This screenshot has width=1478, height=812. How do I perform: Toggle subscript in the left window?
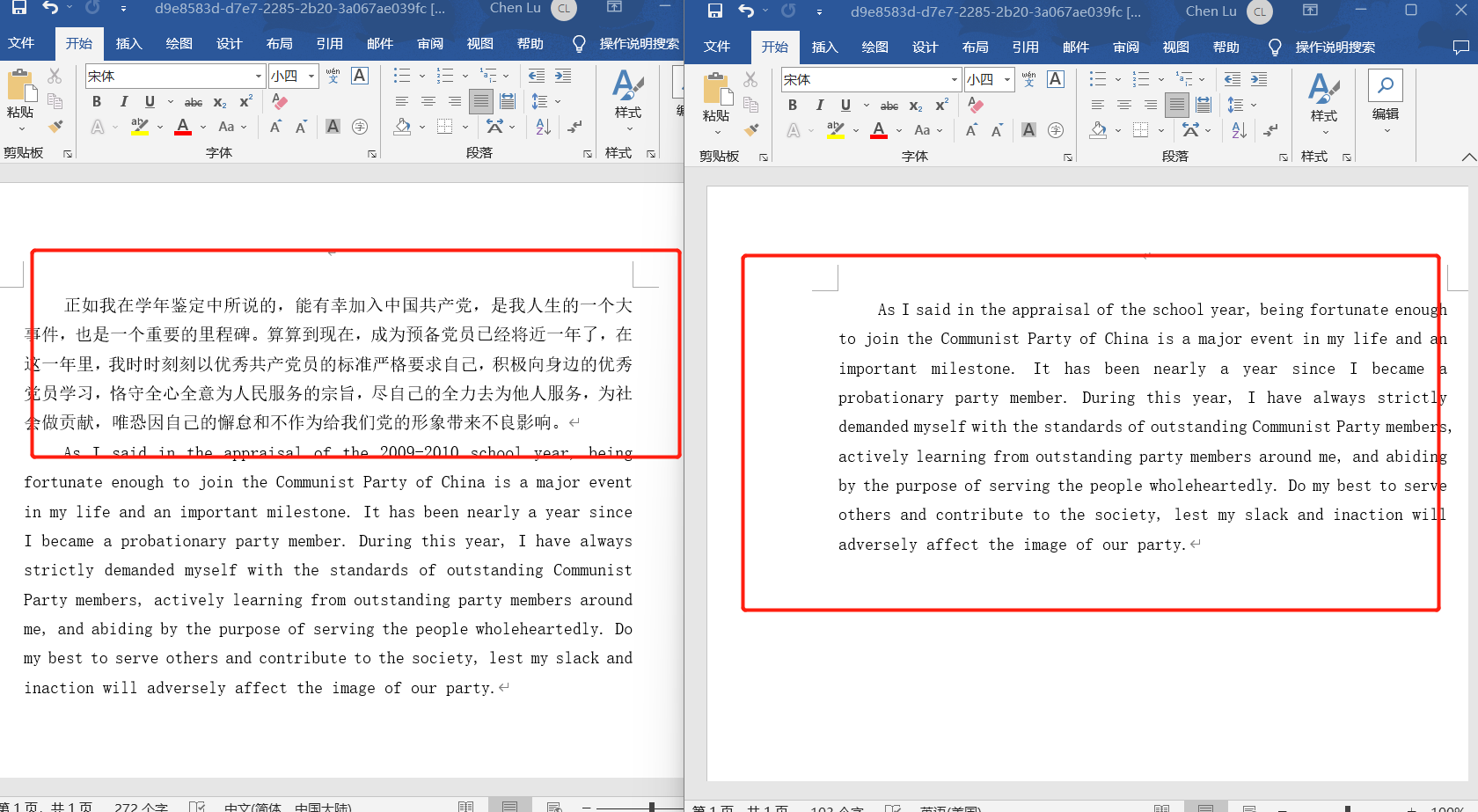[220, 102]
